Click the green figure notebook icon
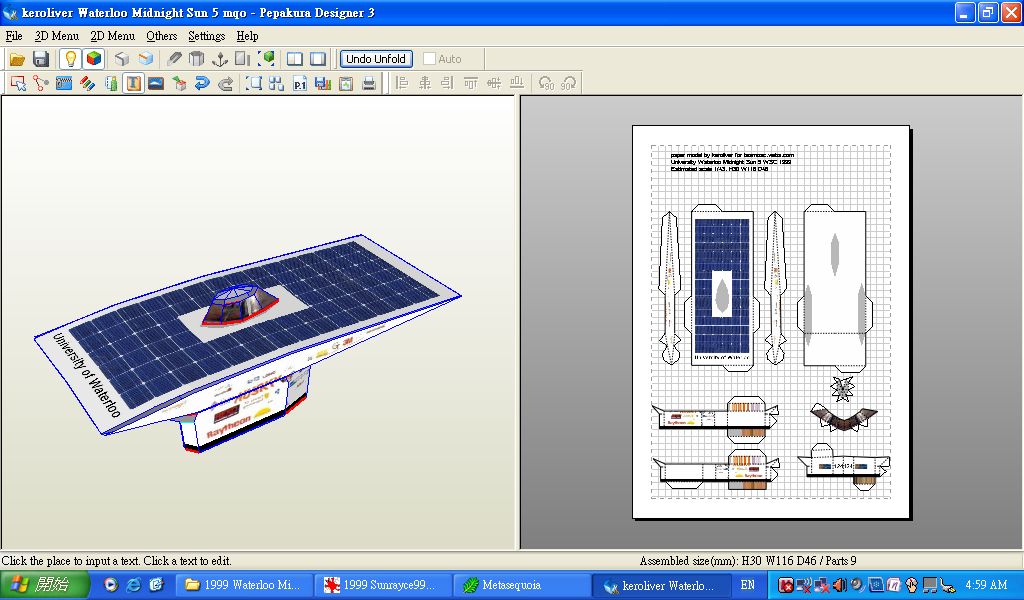 click(110, 84)
